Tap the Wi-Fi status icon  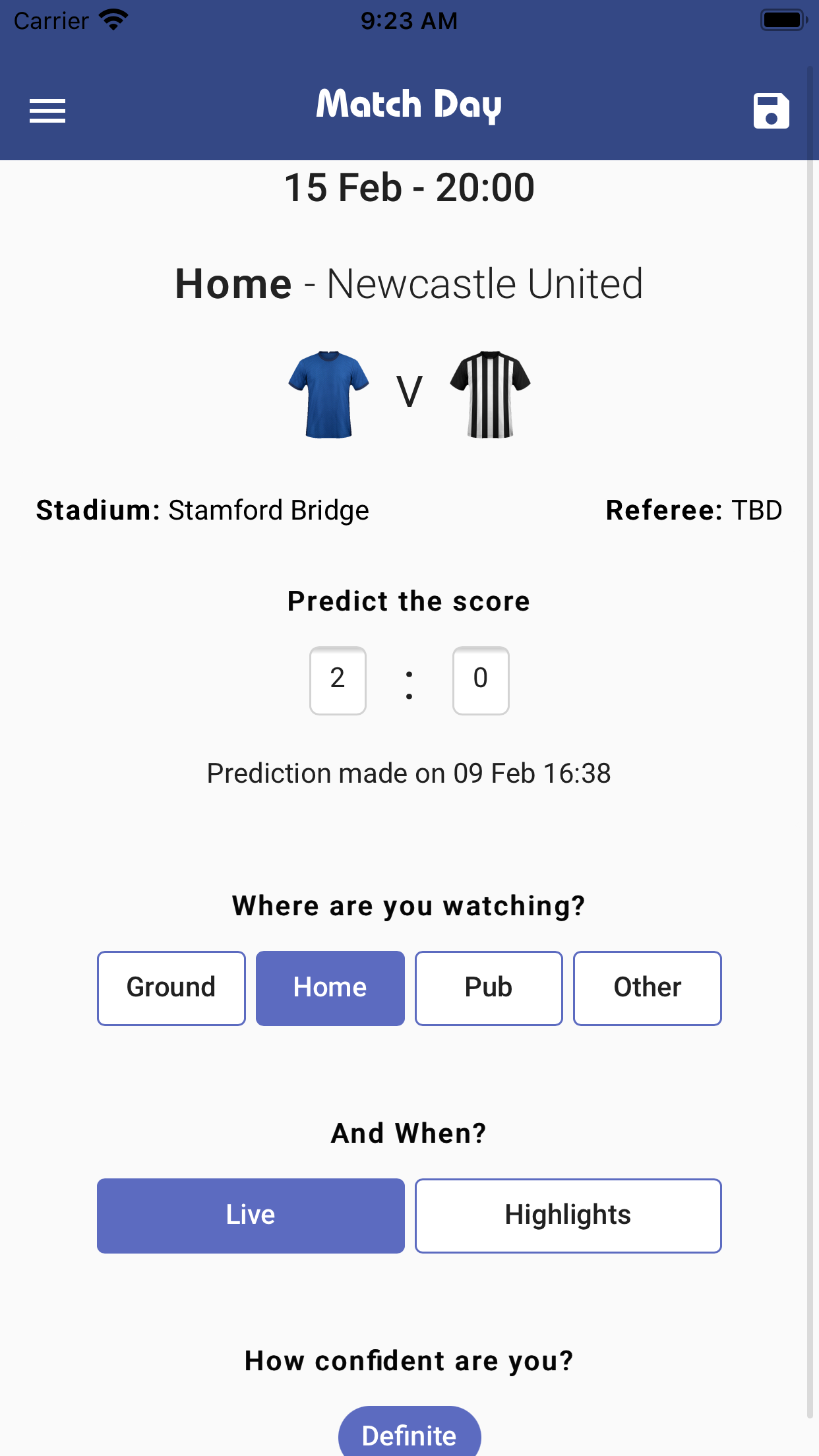[113, 20]
